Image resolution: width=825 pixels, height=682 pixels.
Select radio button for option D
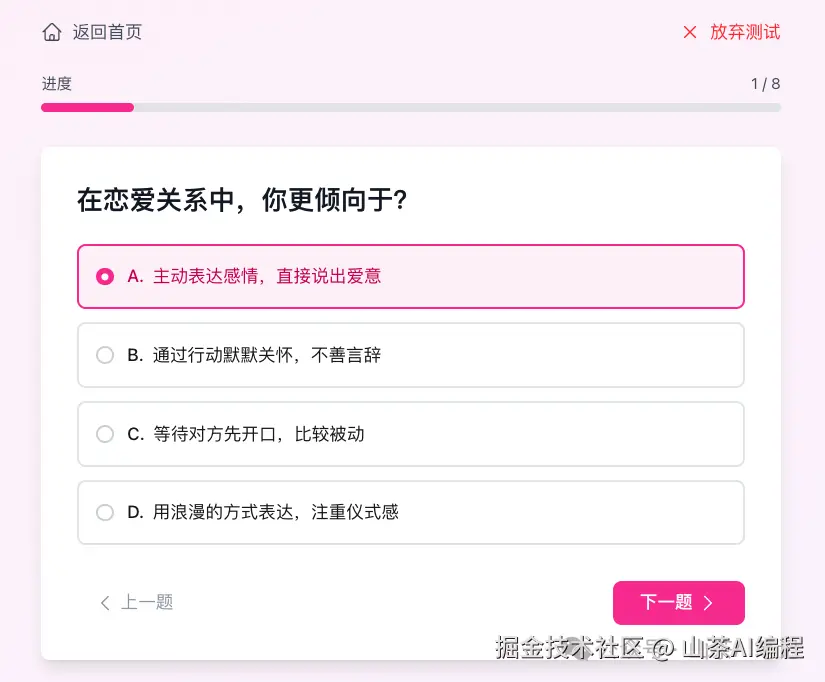pyautogui.click(x=105, y=512)
